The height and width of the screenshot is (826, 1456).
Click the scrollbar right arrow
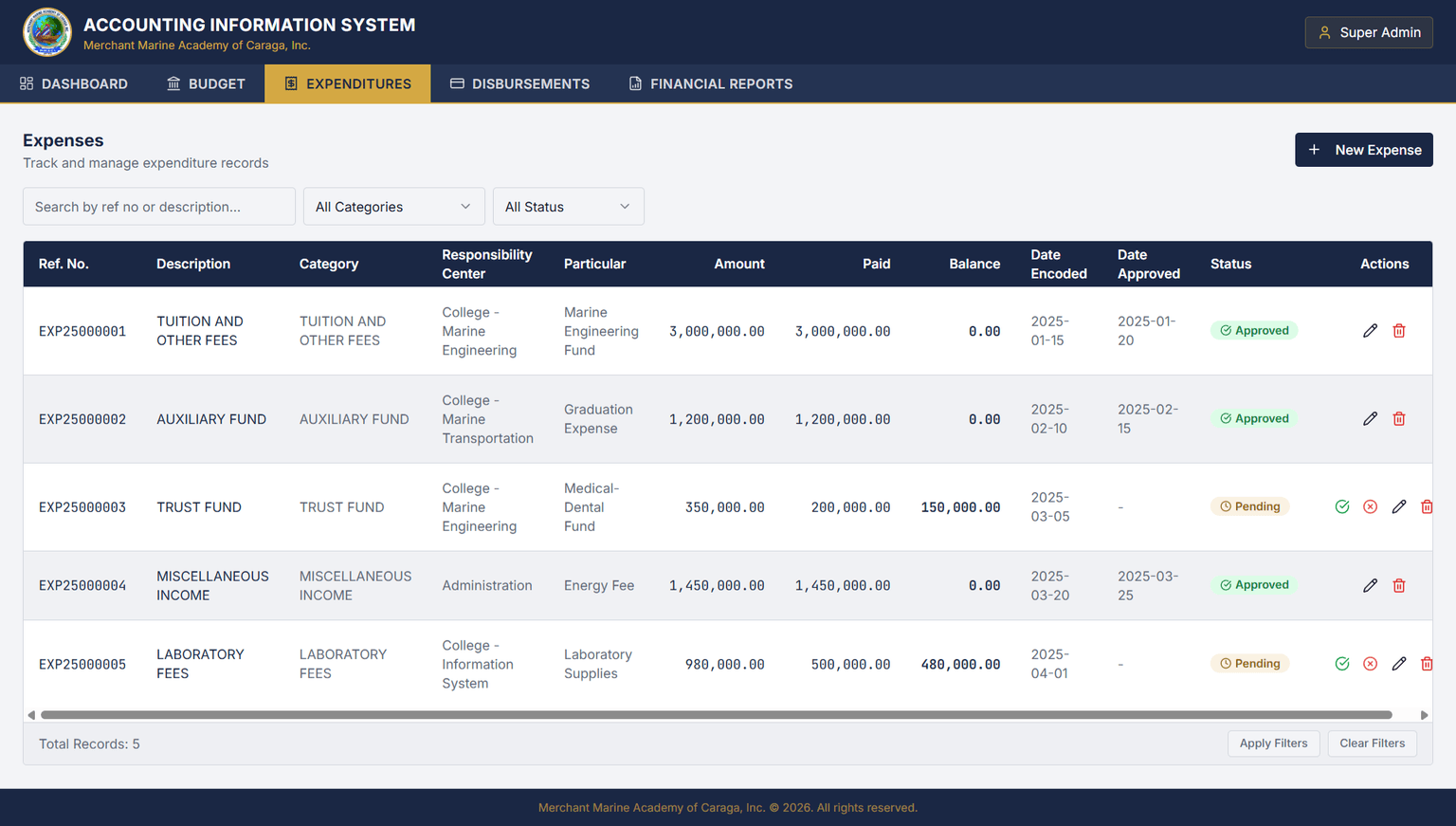coord(1424,715)
